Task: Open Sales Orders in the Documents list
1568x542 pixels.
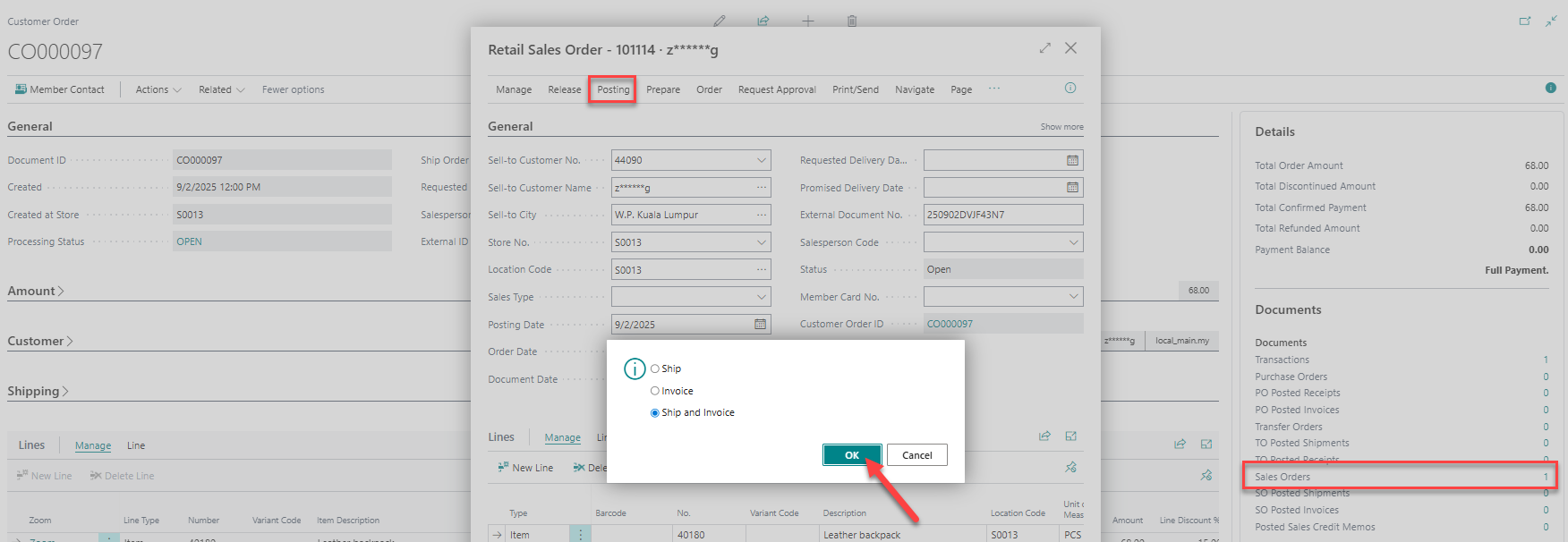Action: [1283, 477]
